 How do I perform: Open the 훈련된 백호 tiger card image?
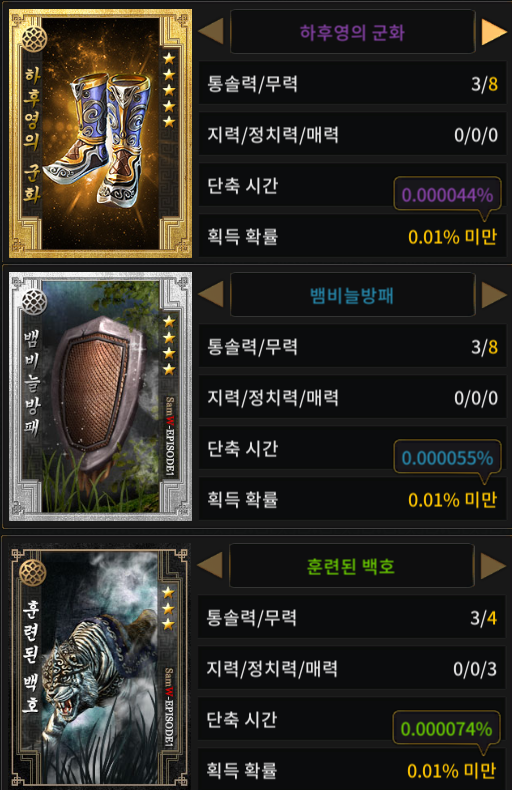click(x=100, y=667)
